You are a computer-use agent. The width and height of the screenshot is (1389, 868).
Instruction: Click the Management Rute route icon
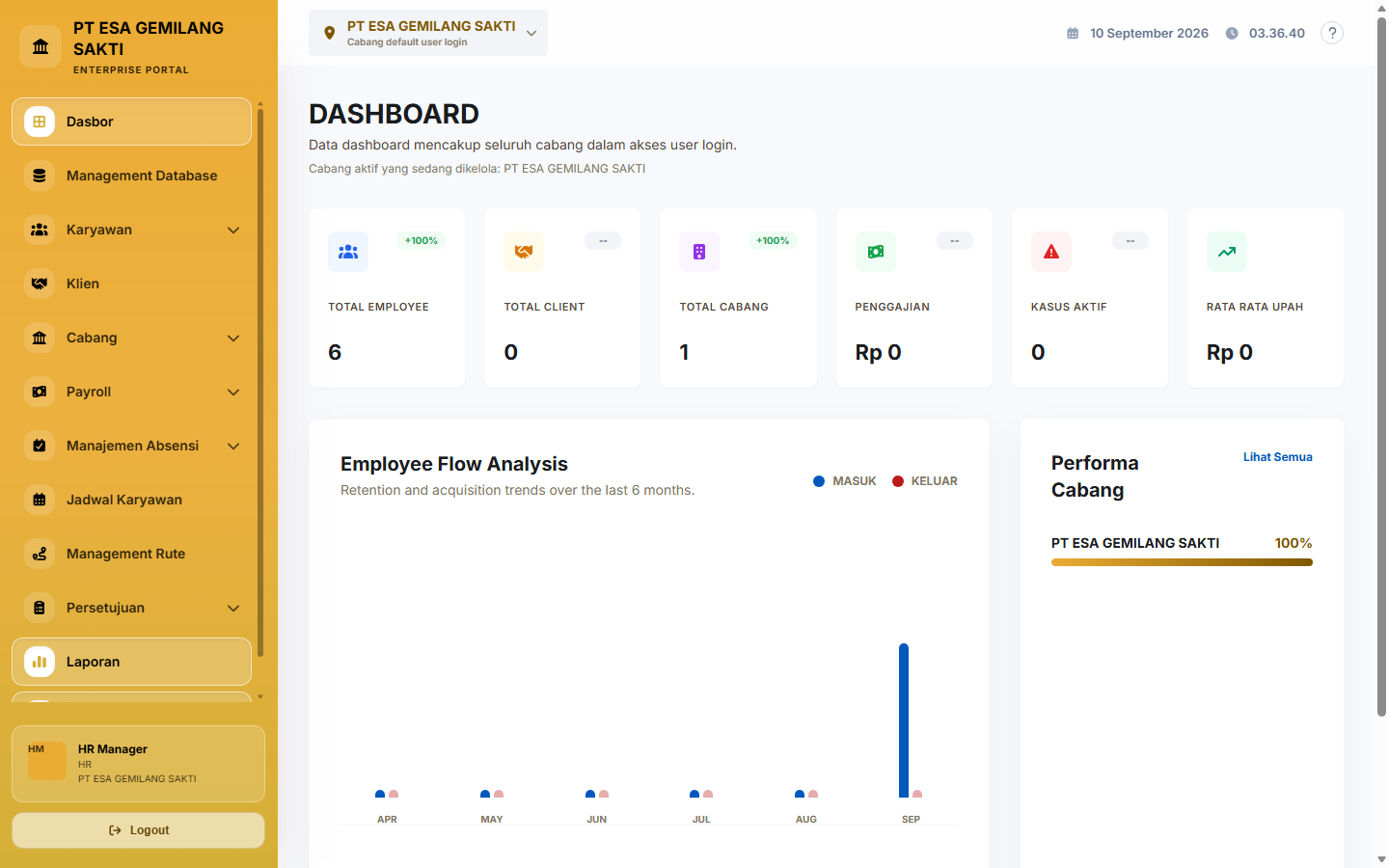40,554
